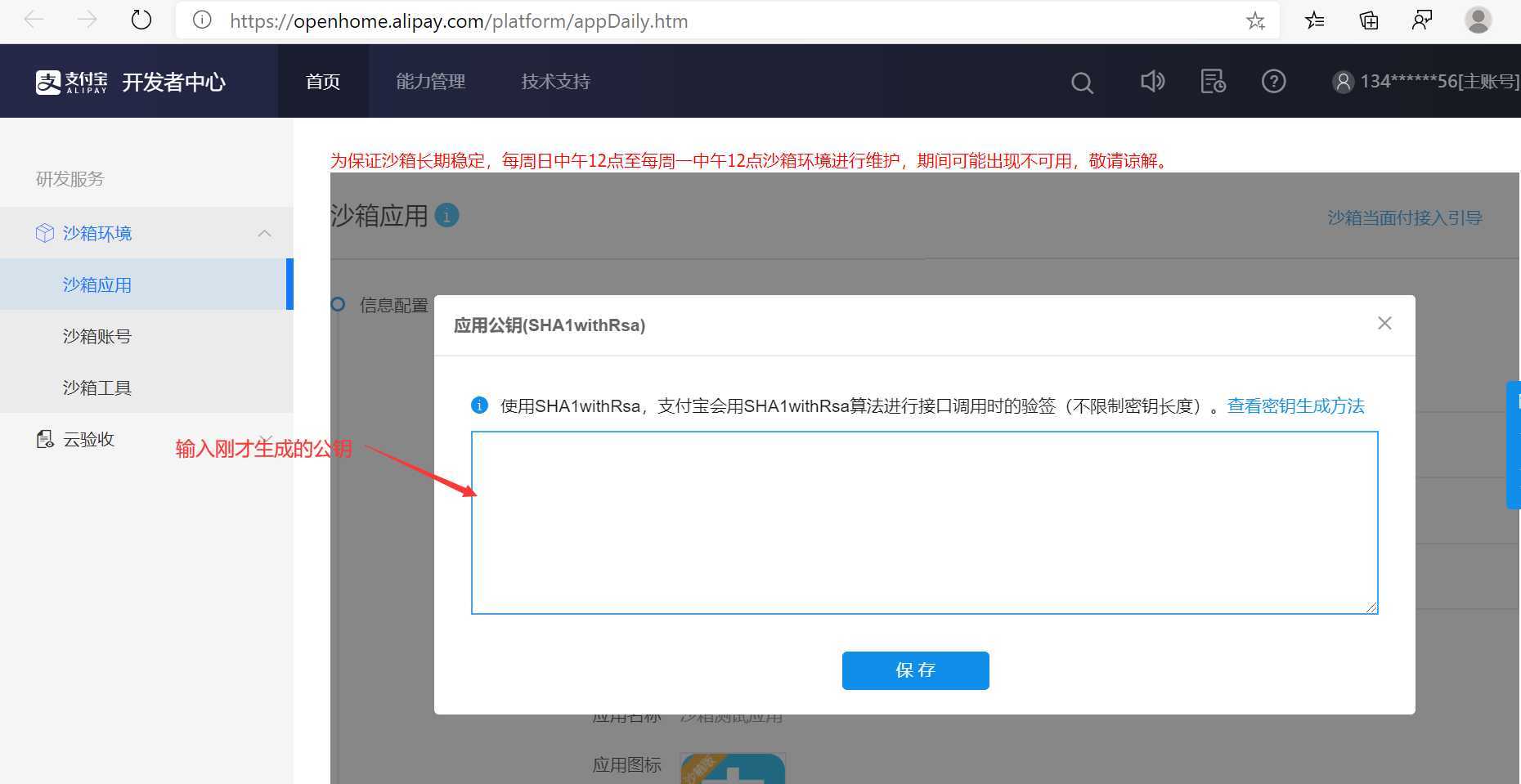Close the 应用公钥 dialog
This screenshot has height=784, width=1521.
coord(1384,322)
